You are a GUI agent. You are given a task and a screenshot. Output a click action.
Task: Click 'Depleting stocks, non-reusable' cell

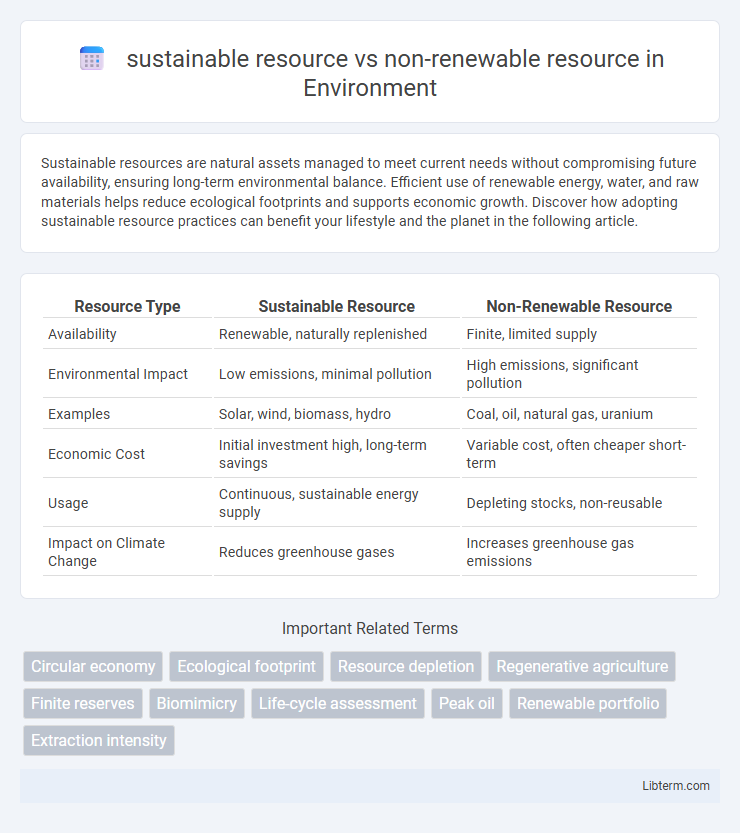point(579,503)
